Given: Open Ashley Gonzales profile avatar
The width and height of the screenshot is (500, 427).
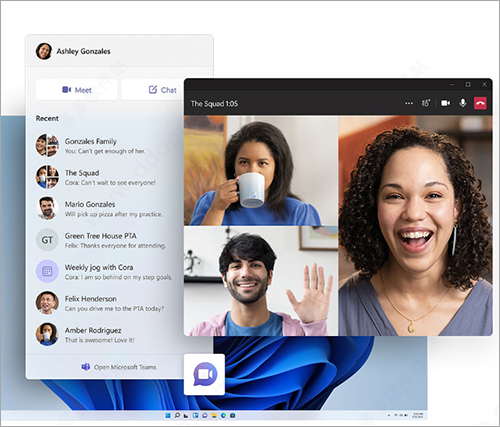Looking at the screenshot, I should (44, 51).
